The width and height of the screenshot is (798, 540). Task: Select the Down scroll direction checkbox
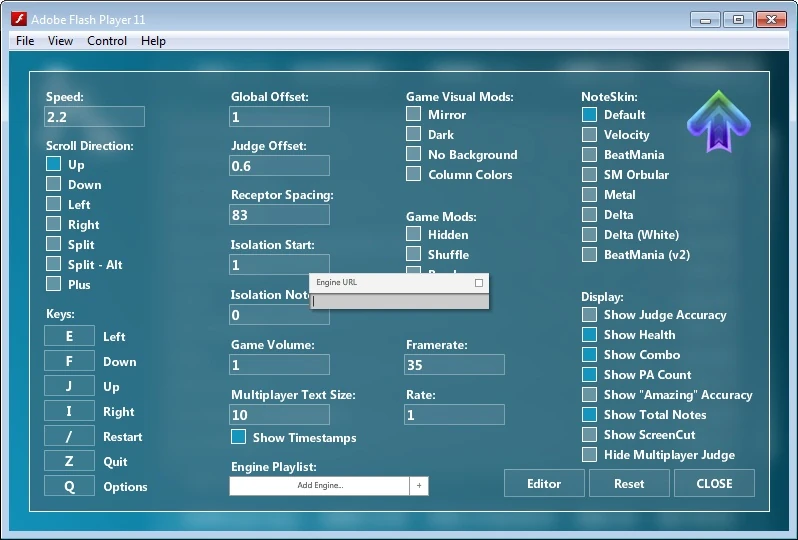click(53, 184)
